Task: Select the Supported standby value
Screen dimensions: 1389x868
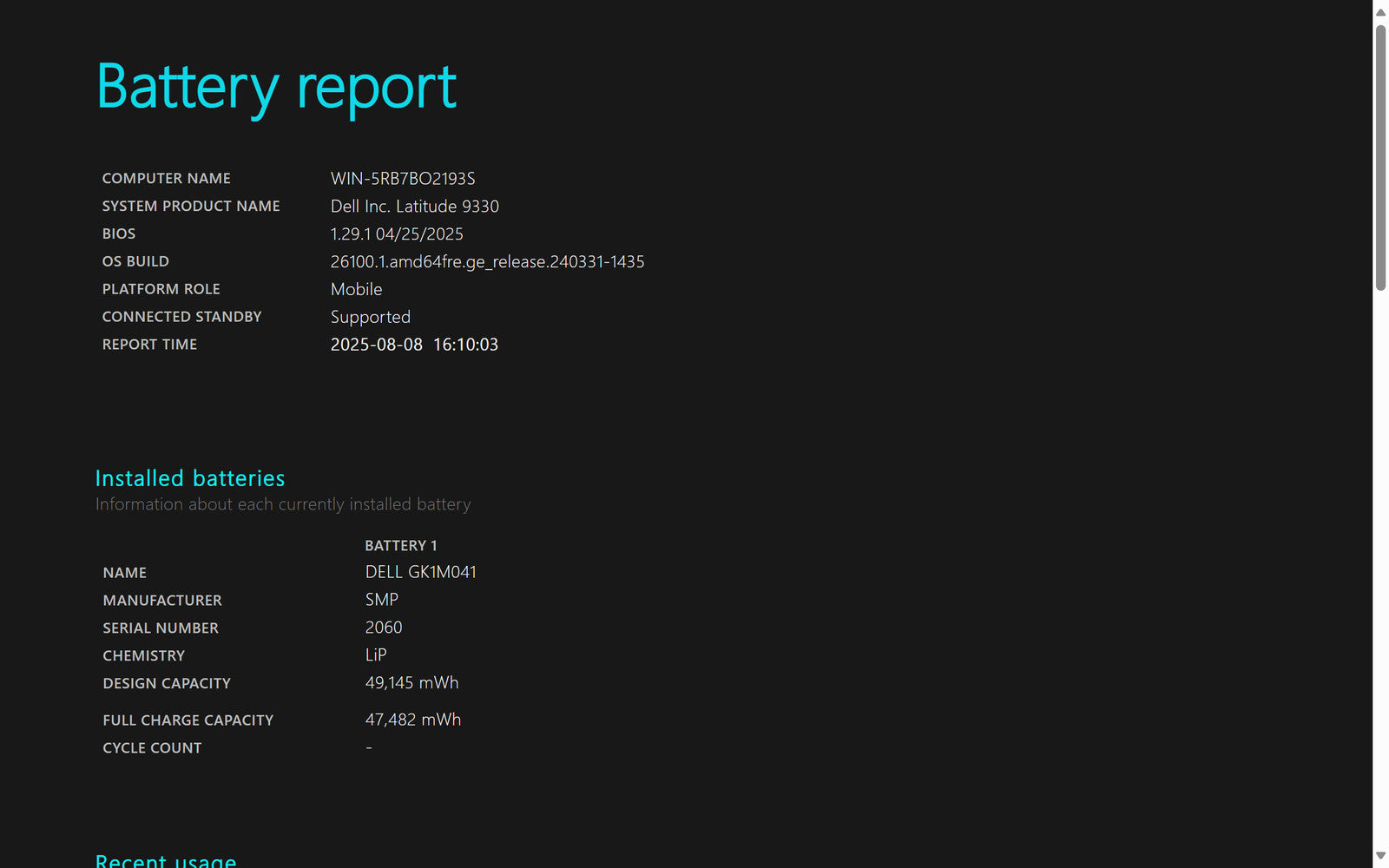Action: coord(371,318)
